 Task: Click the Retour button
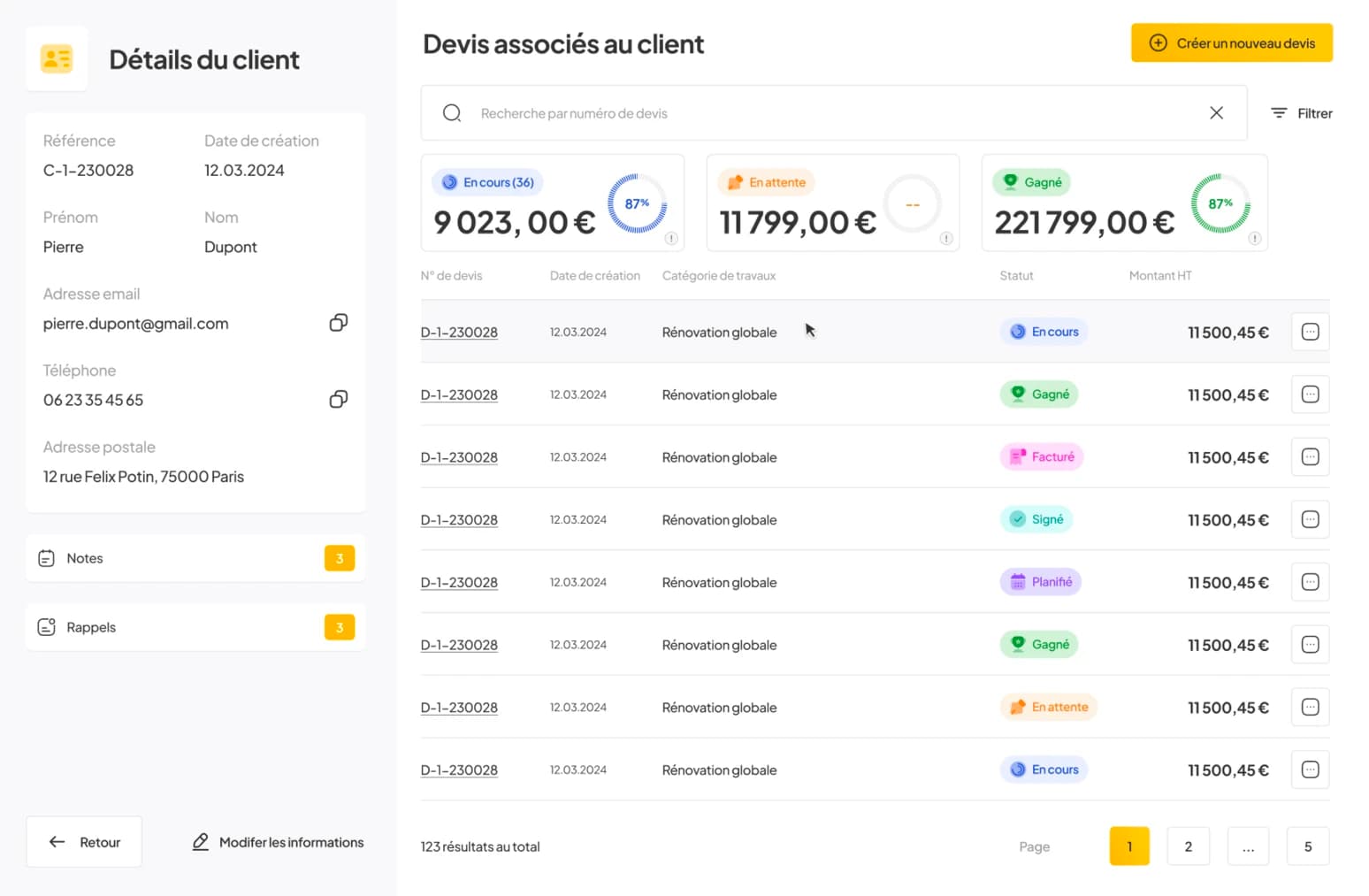(84, 842)
